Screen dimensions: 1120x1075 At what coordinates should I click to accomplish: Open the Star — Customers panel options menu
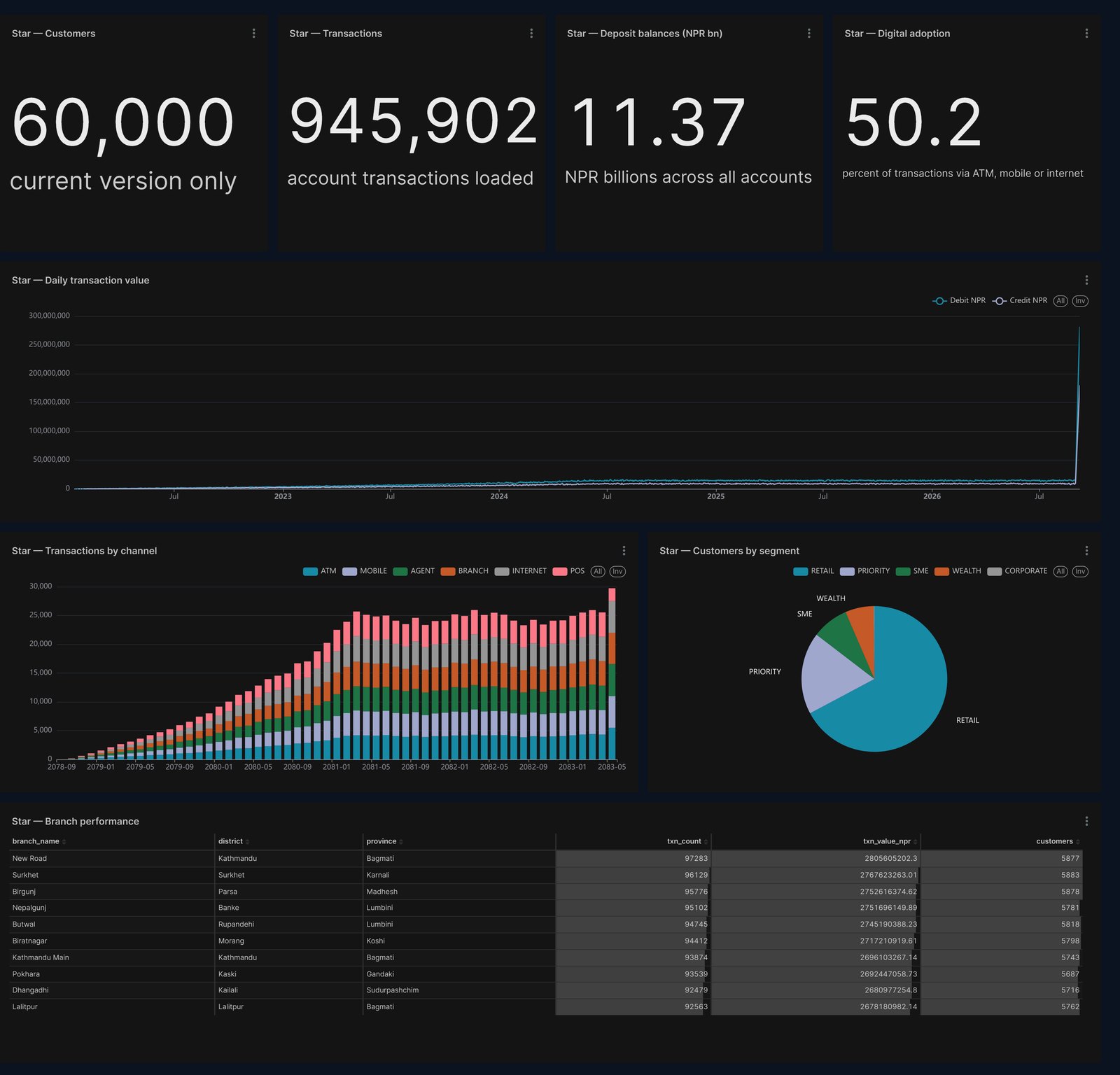click(x=253, y=34)
